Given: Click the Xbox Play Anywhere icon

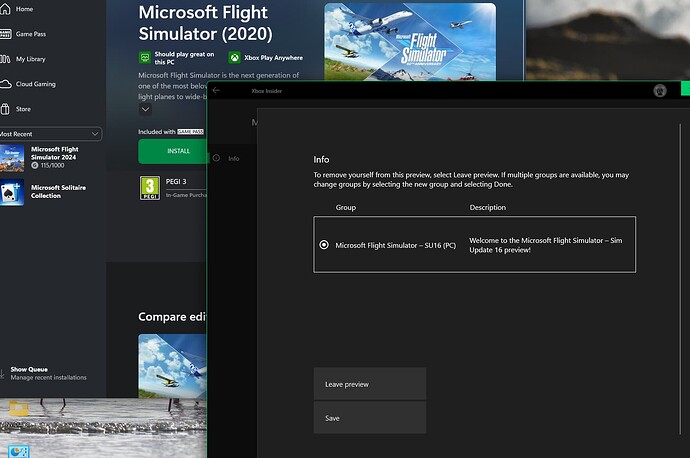Looking at the screenshot, I should point(235,58).
